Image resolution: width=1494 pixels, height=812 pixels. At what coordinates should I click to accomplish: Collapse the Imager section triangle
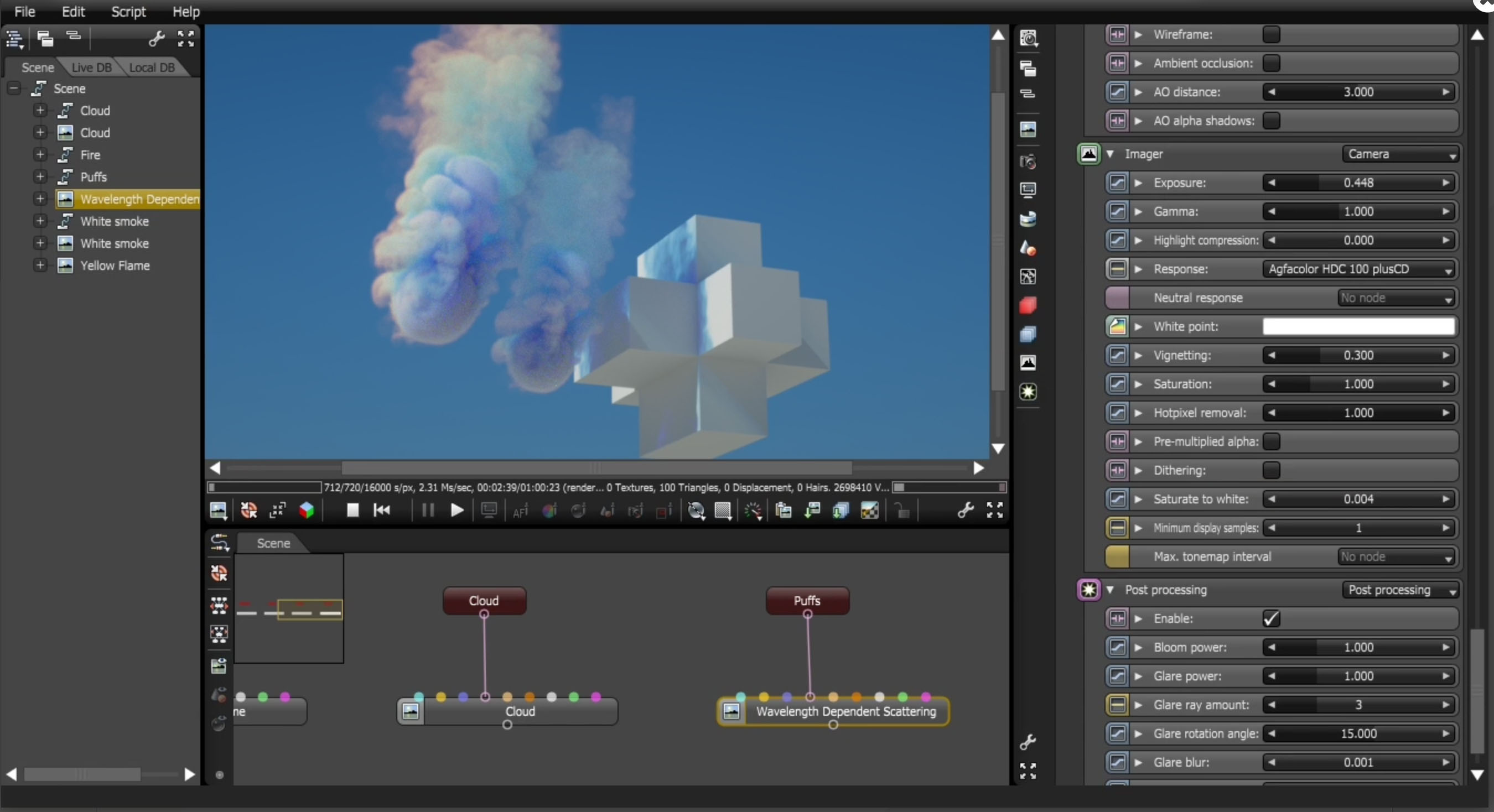coord(1109,154)
